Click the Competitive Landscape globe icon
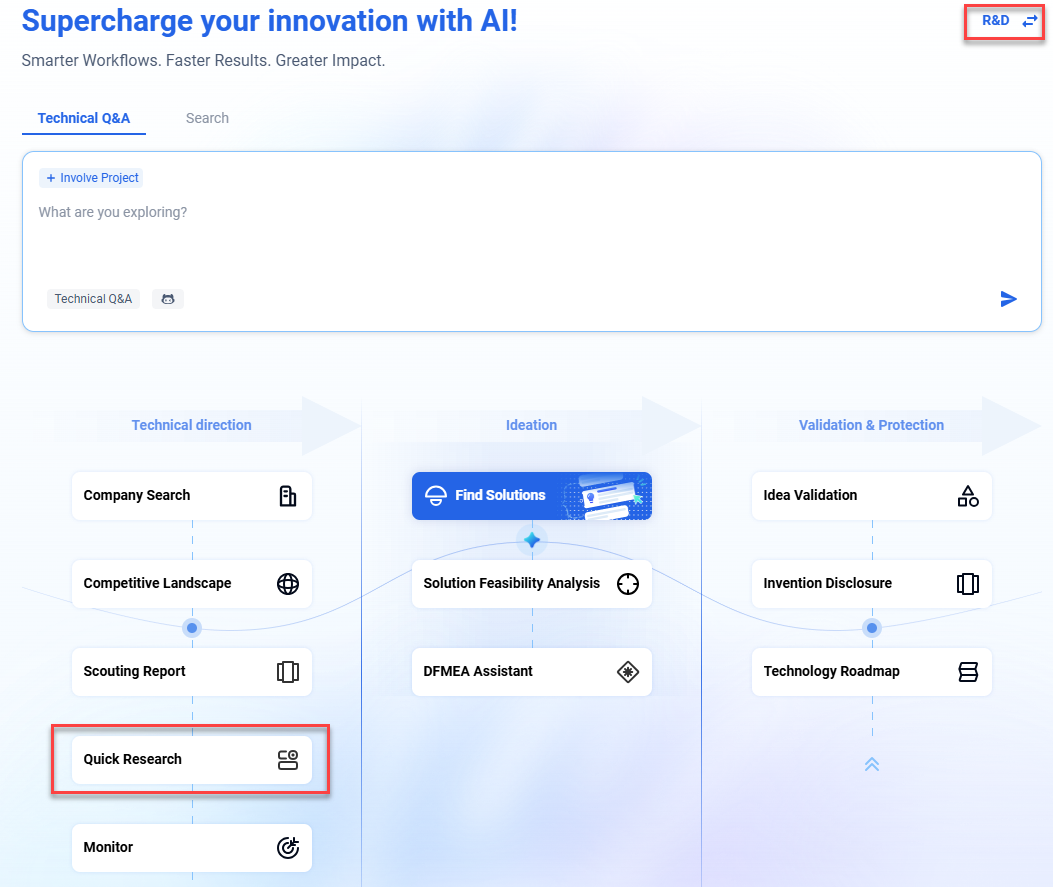Viewport: 1053px width, 887px height. pyautogui.click(x=288, y=584)
